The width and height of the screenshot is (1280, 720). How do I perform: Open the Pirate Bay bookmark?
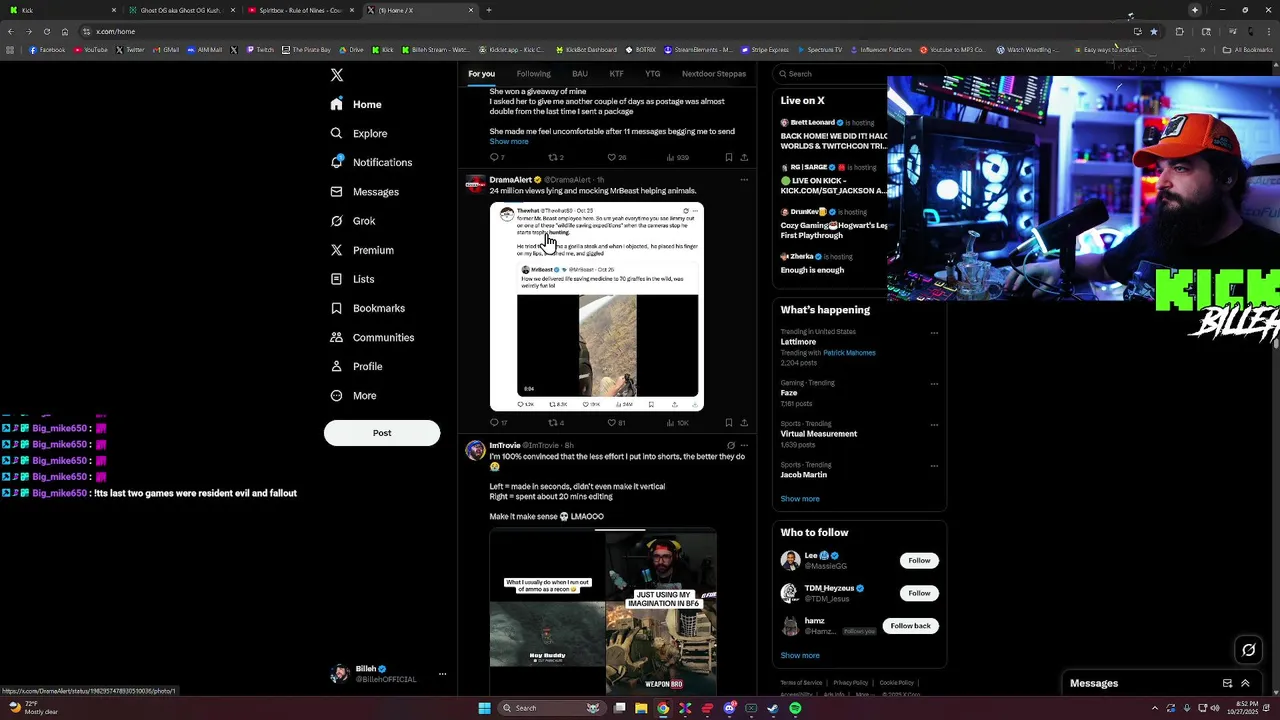[x=306, y=49]
